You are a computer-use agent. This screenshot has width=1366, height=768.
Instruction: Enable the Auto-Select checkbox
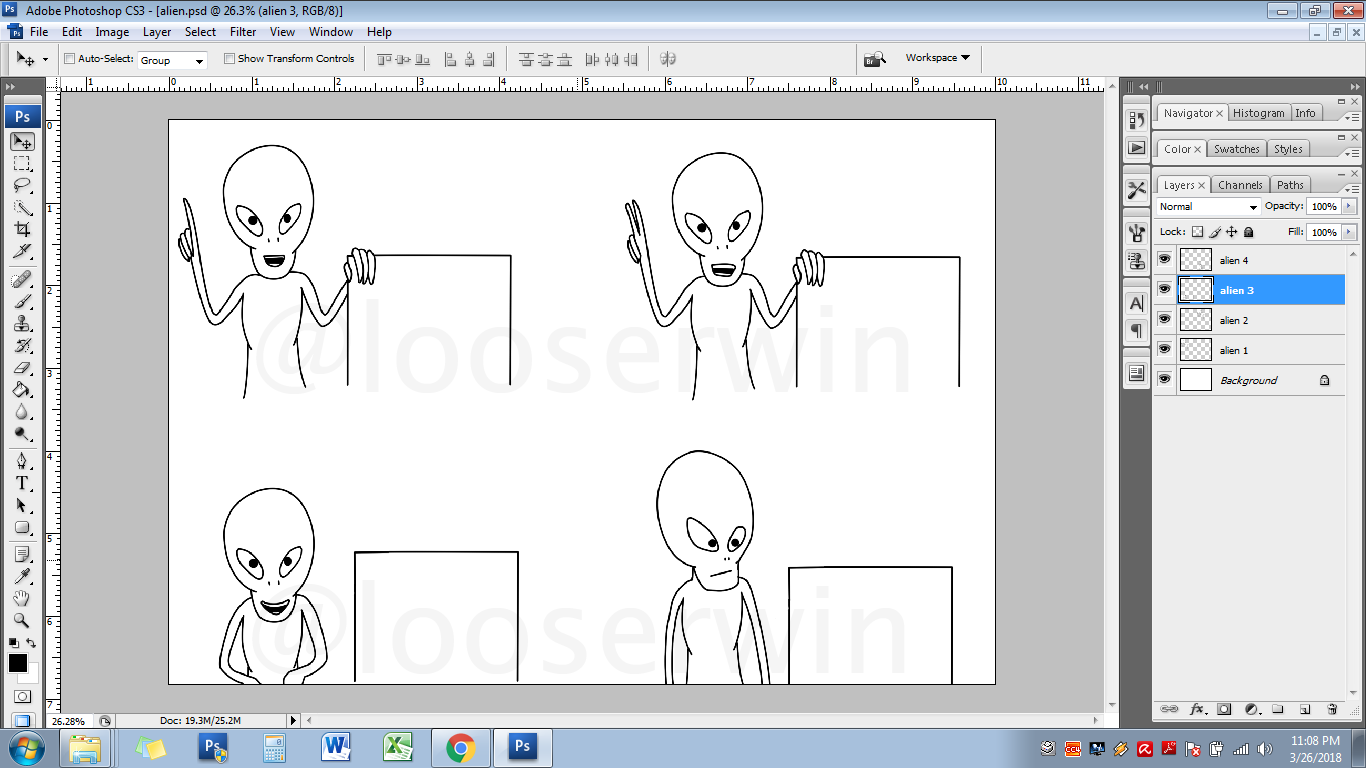pos(69,59)
